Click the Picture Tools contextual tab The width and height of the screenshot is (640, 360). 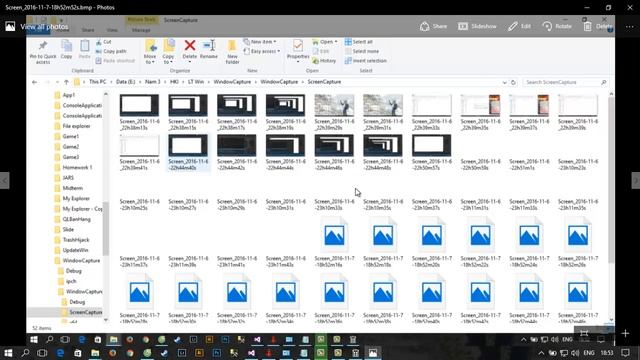tap(141, 20)
